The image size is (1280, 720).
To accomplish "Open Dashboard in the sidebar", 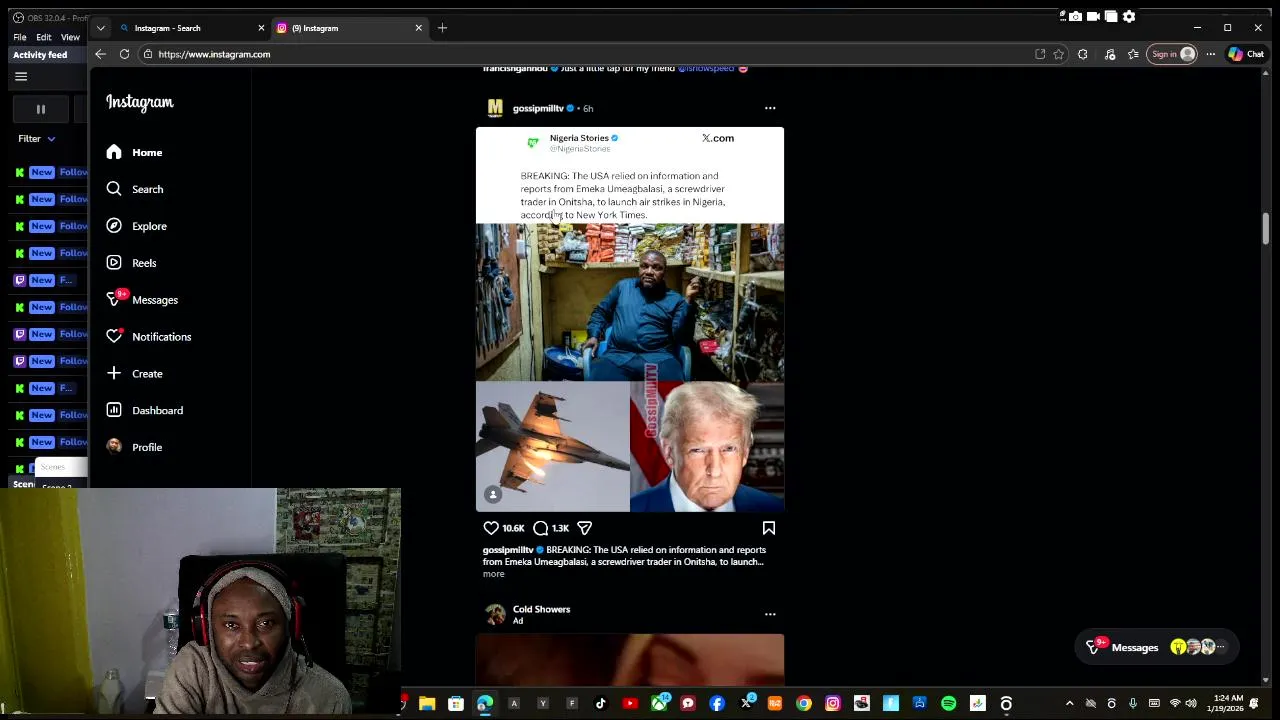I will [144, 410].
